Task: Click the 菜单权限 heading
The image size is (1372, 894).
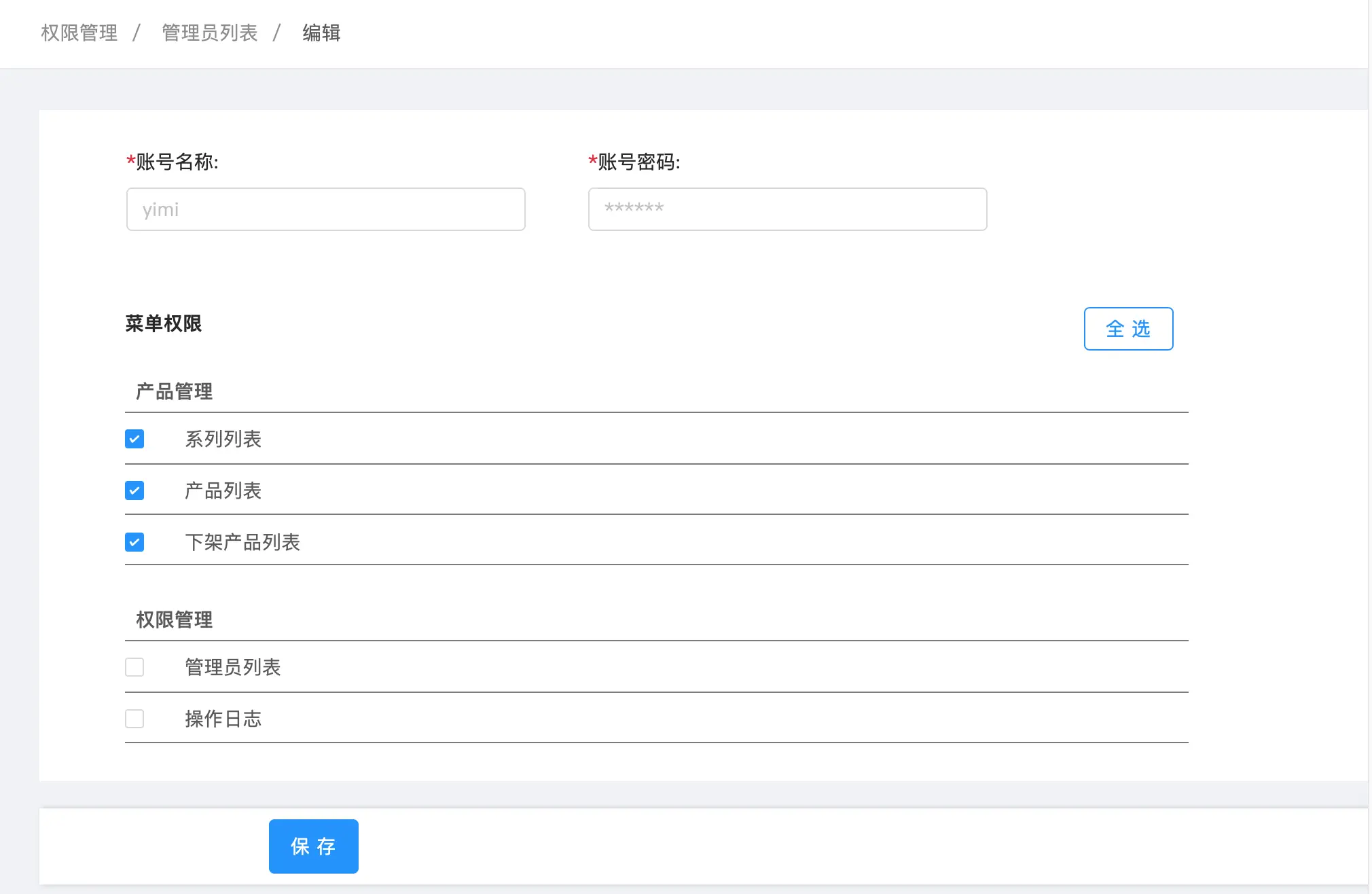Action: 163,323
